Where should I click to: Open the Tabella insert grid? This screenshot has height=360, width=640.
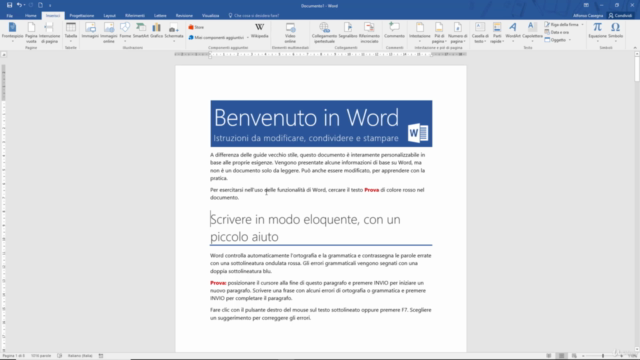(71, 32)
